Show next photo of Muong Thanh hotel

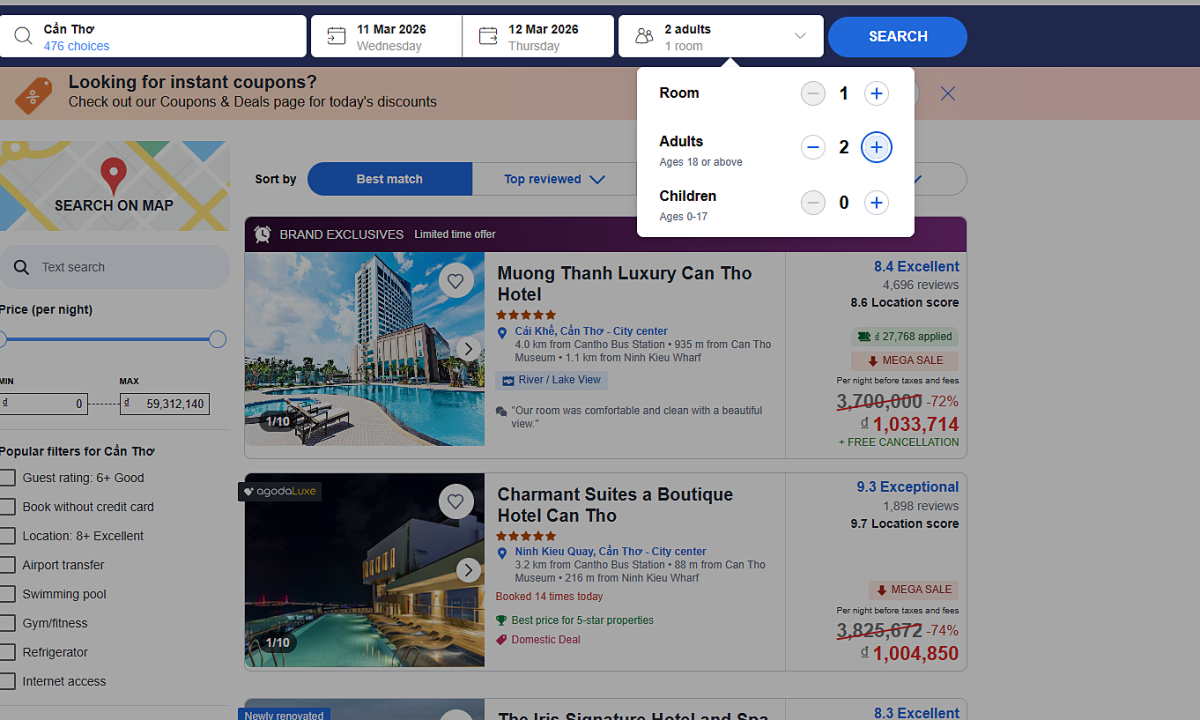[468, 349]
